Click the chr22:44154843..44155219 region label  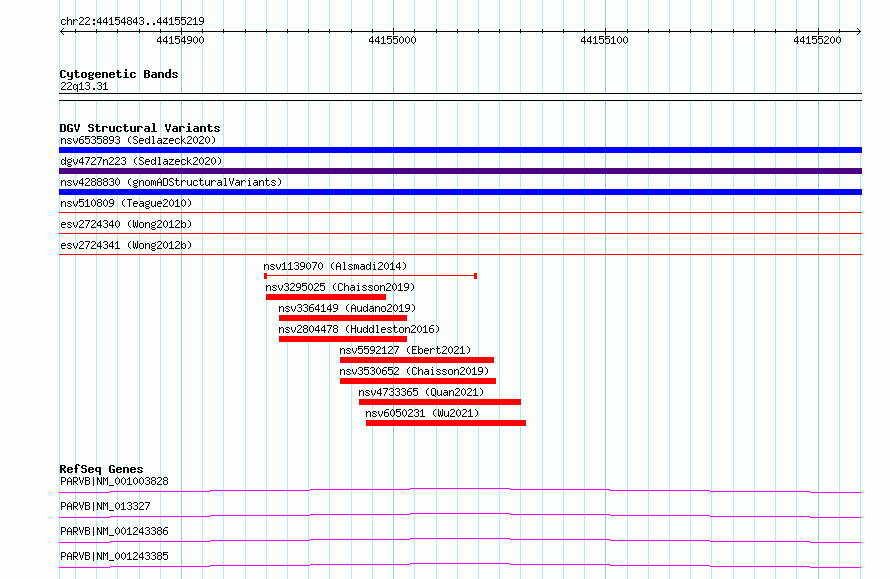(132, 21)
